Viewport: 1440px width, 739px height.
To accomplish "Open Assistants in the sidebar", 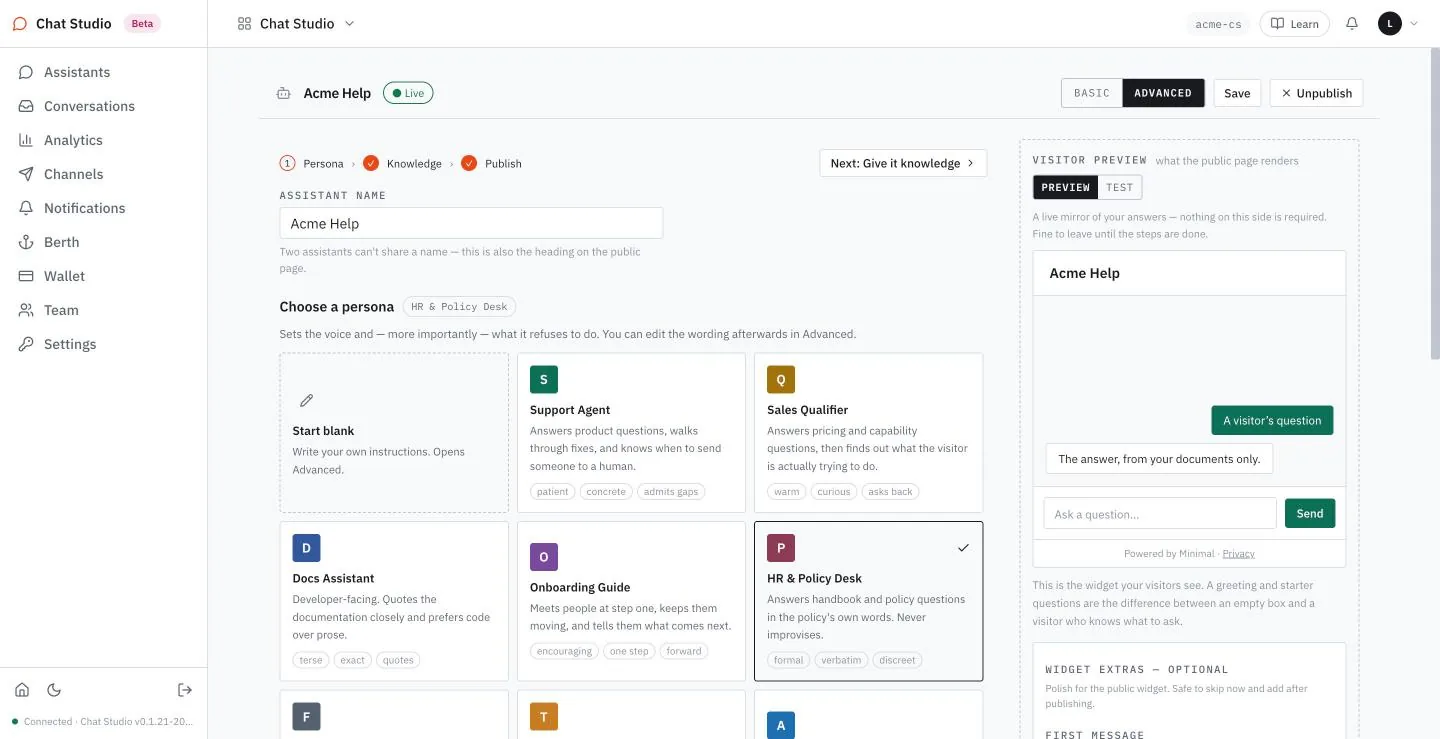I will [x=104, y=72].
